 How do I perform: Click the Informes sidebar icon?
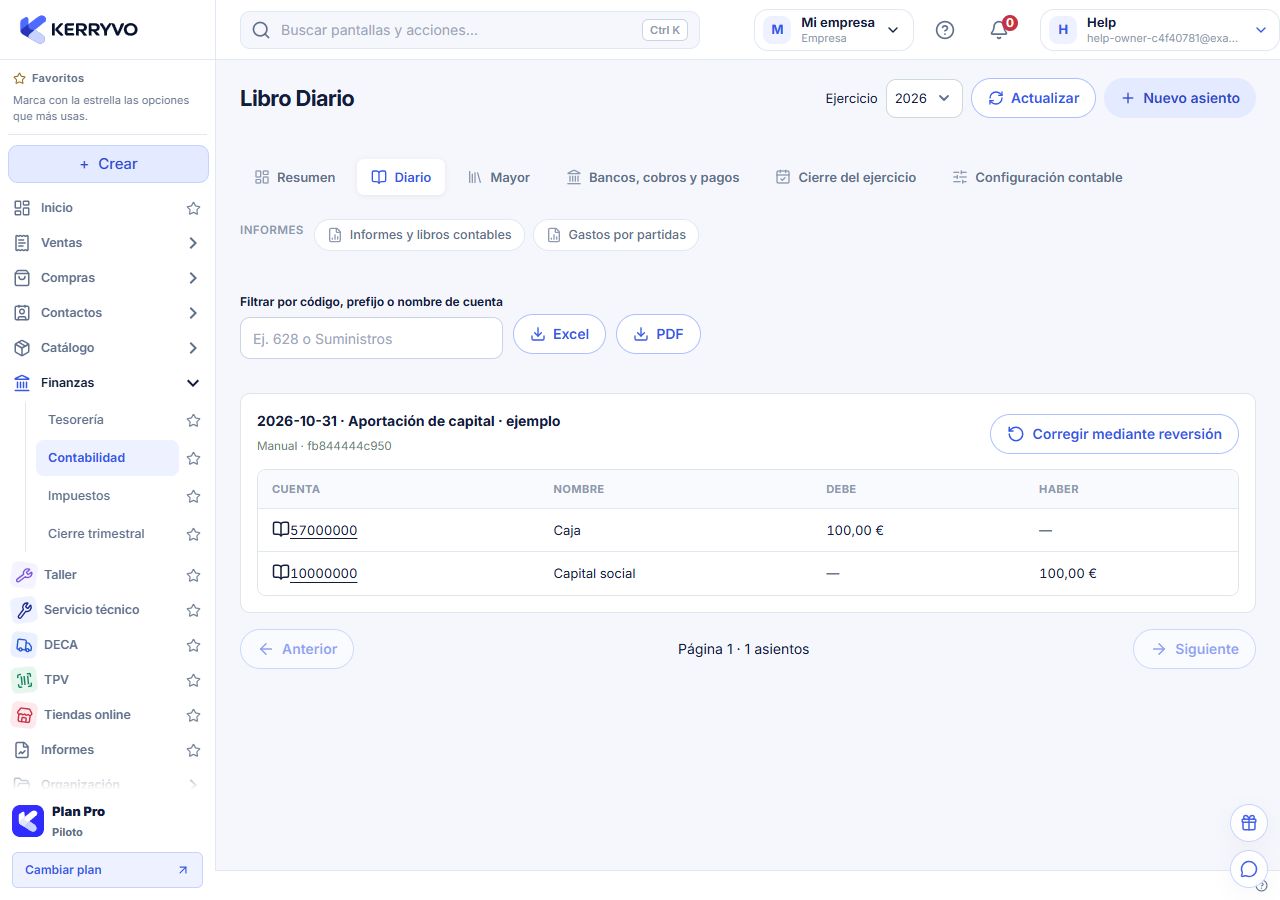(22, 750)
